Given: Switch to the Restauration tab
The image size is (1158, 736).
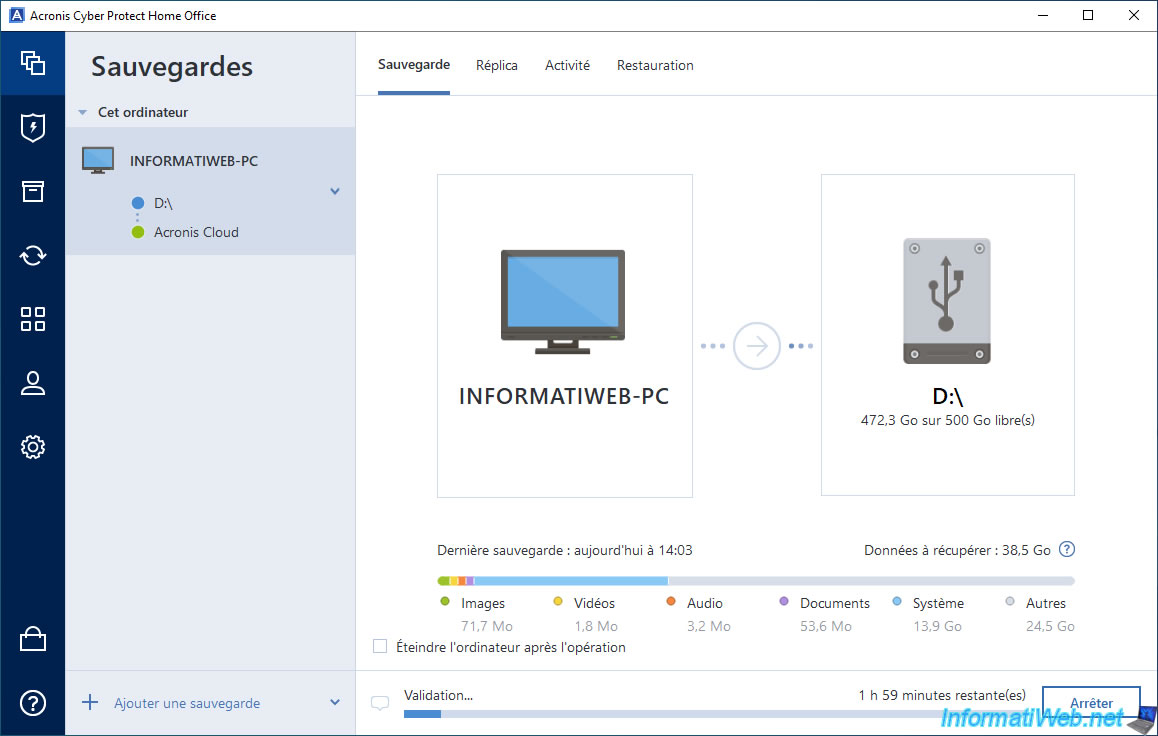Looking at the screenshot, I should click(655, 65).
